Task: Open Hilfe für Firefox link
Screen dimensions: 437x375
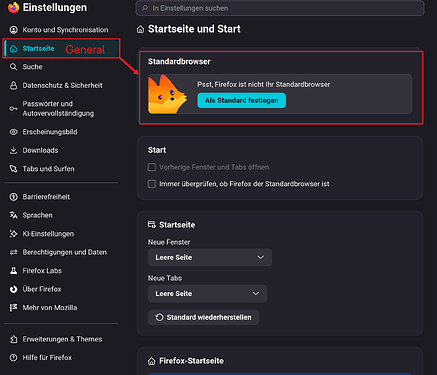Action: [61, 358]
